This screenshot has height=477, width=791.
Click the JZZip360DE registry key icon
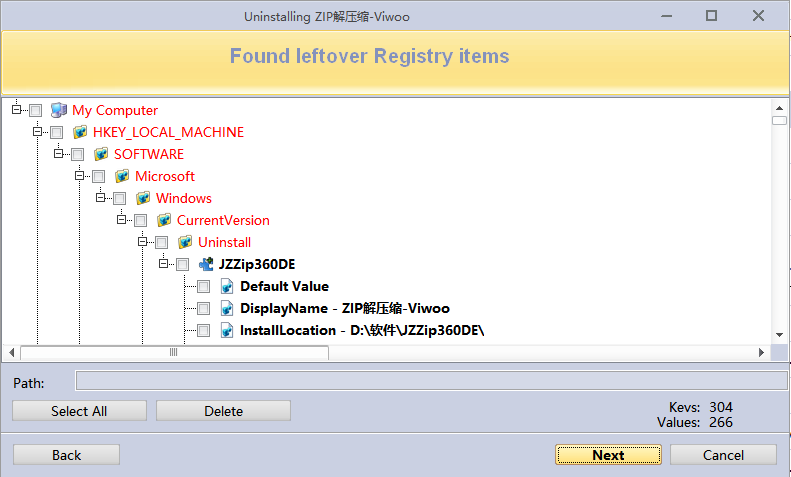pyautogui.click(x=206, y=264)
